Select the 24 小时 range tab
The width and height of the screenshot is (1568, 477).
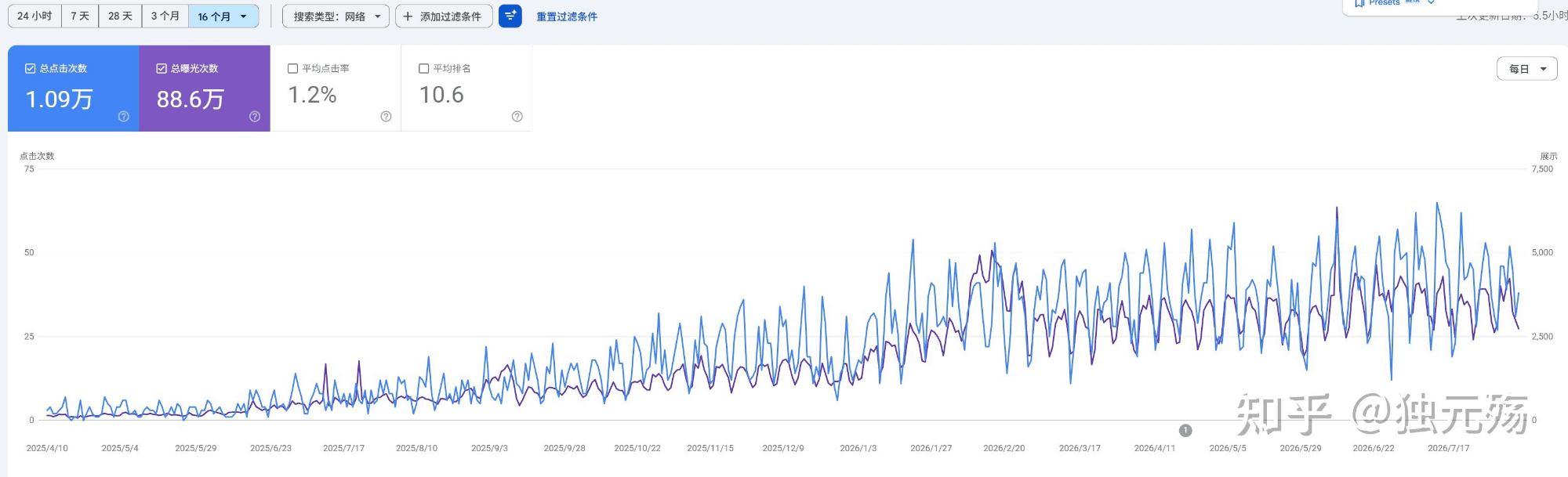point(34,16)
